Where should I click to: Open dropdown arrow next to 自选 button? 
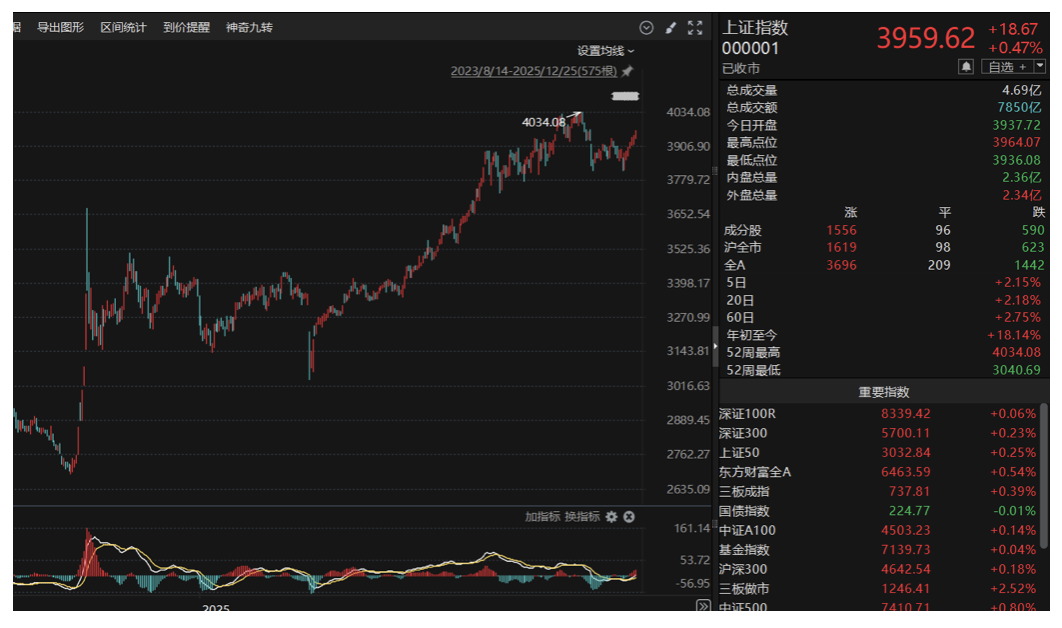coord(1039,66)
